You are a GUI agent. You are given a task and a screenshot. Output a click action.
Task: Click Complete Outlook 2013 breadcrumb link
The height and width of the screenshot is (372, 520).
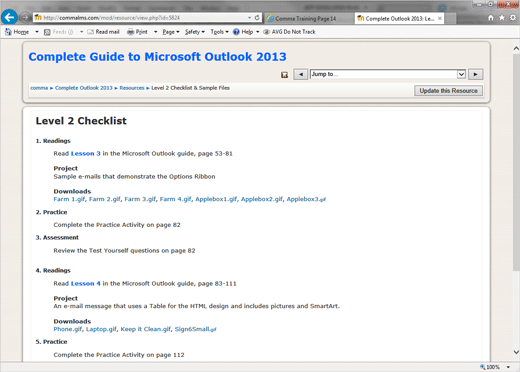point(84,88)
